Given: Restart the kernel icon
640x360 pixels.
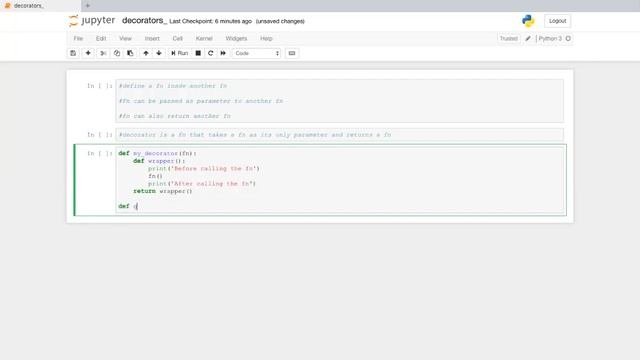Looking at the screenshot, I should pos(211,53).
